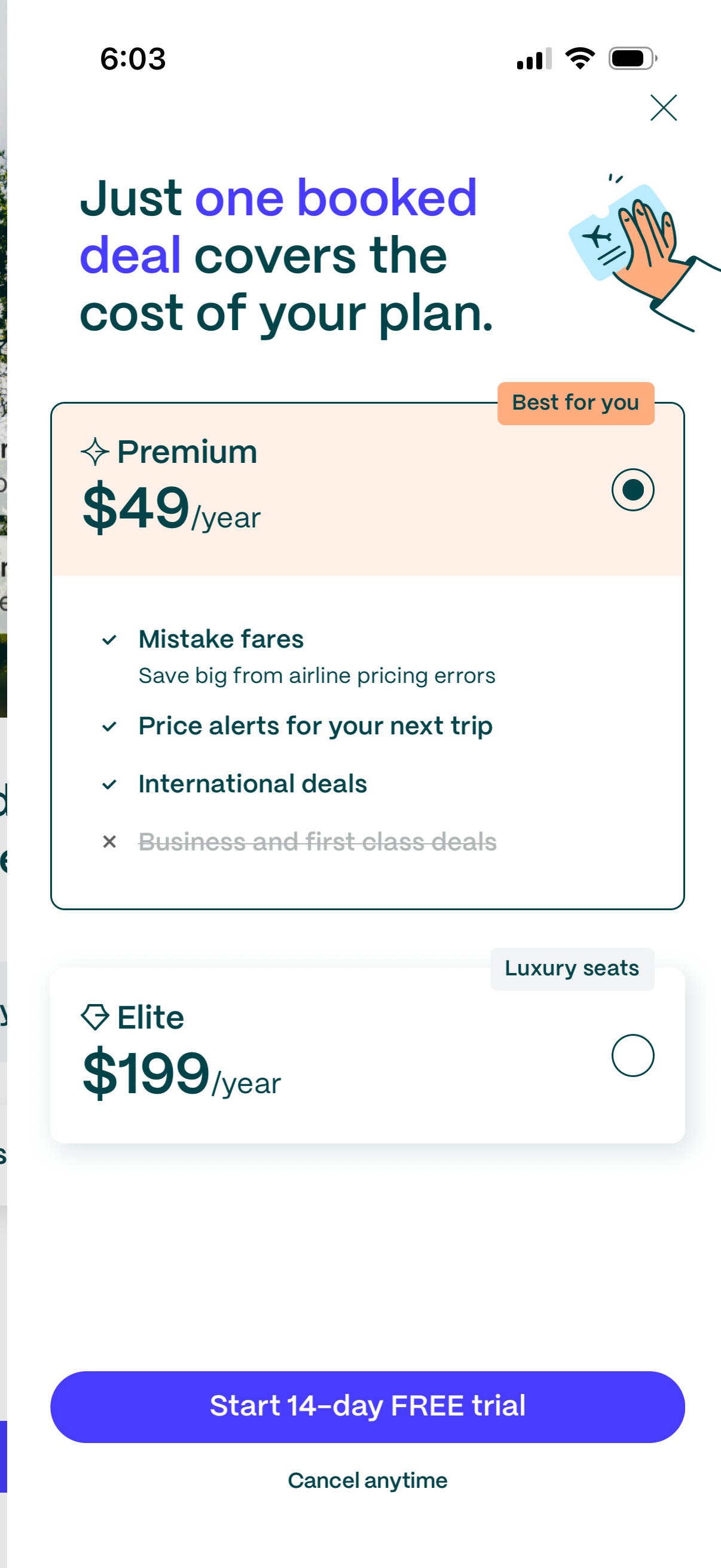Click the checkmark beside Price alerts
Viewport: 721px width, 1568px height.
click(x=109, y=726)
